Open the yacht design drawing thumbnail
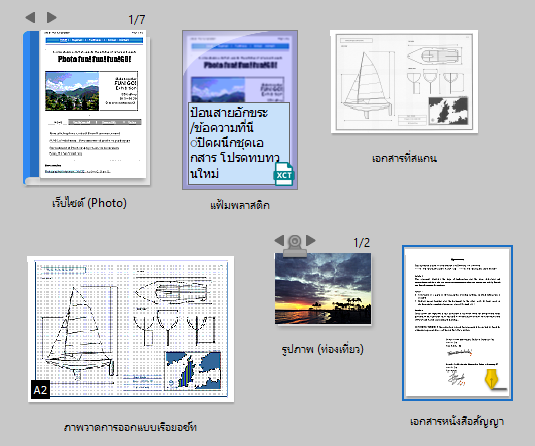 pos(131,329)
